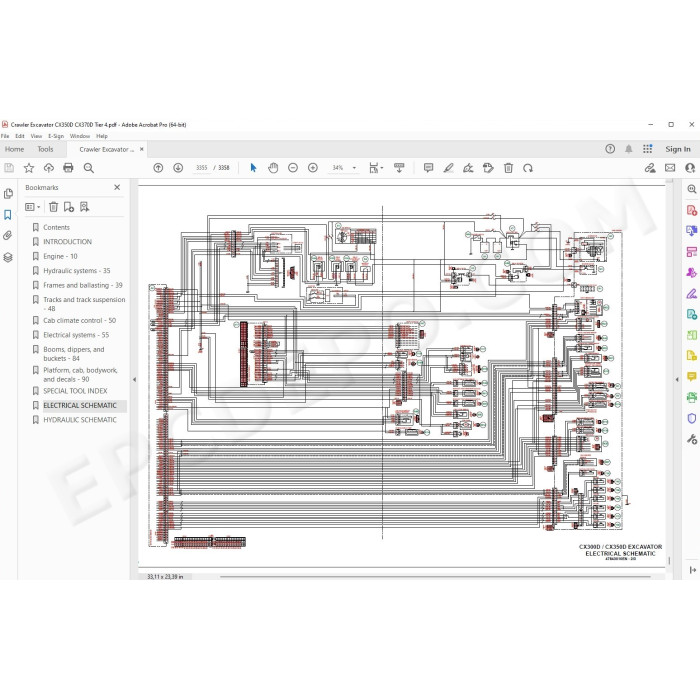Expand bookmark options dropdown menu

pos(33,207)
